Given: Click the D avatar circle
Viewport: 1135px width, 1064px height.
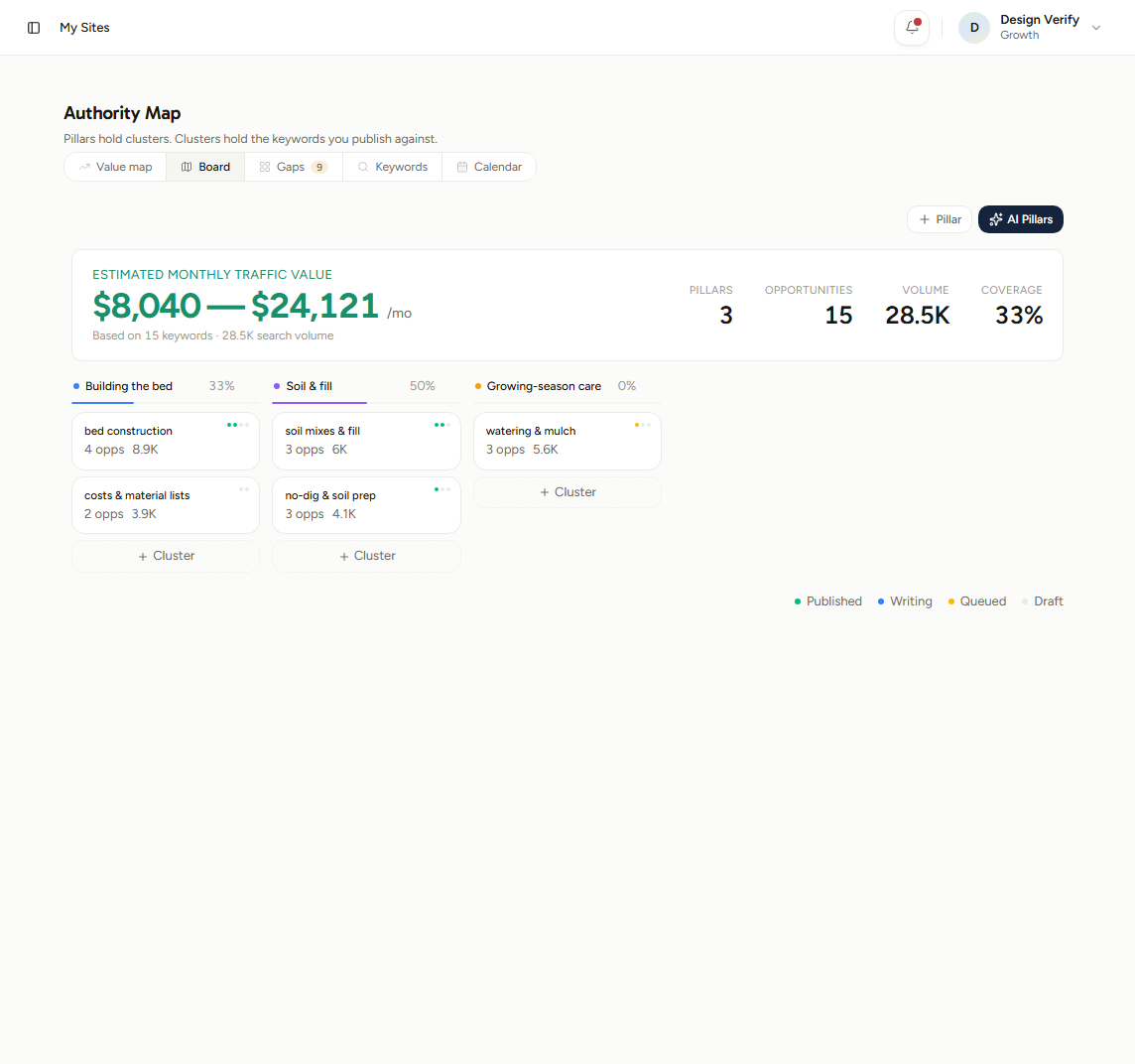Looking at the screenshot, I should (973, 28).
